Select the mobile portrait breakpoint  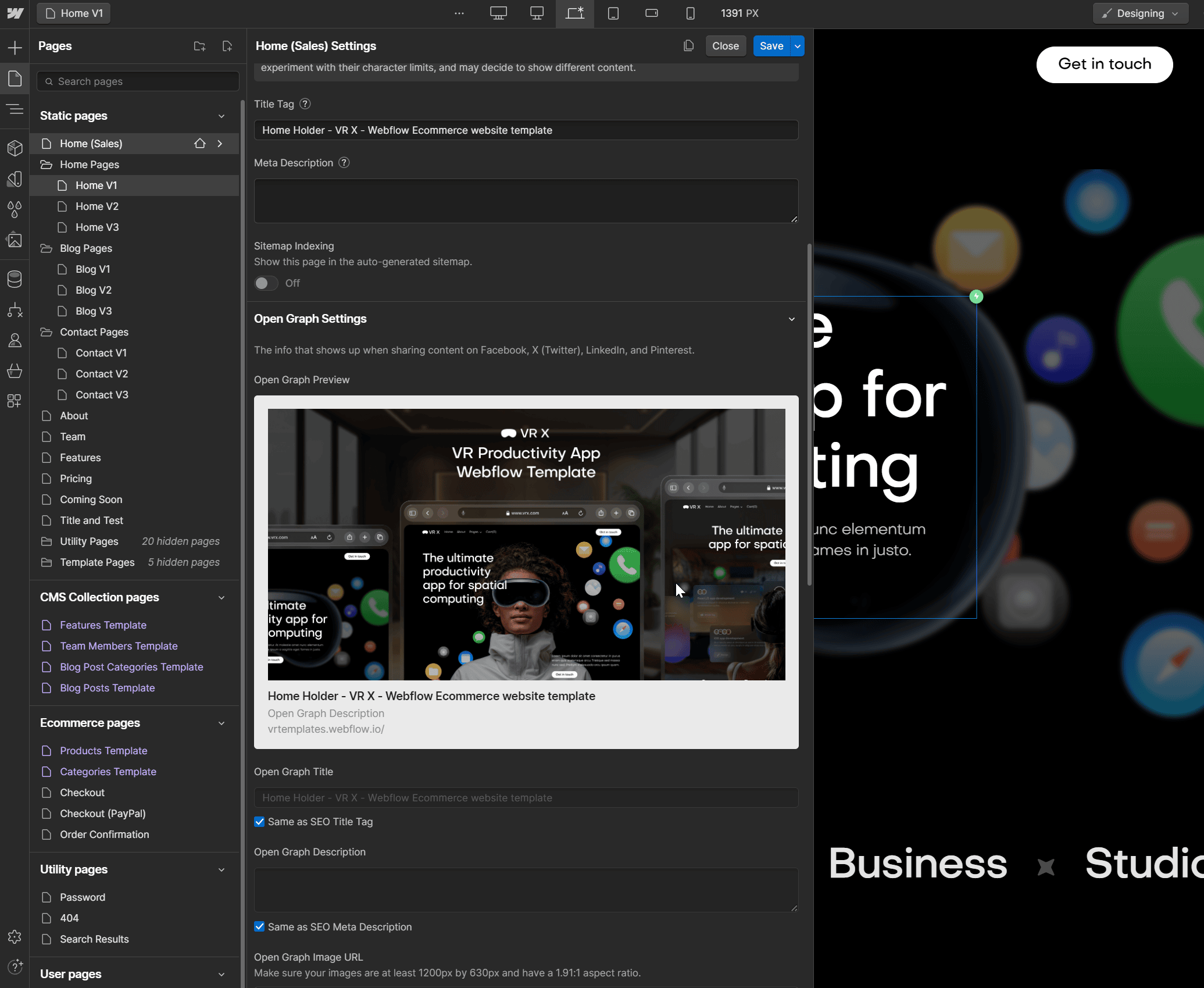[690, 13]
